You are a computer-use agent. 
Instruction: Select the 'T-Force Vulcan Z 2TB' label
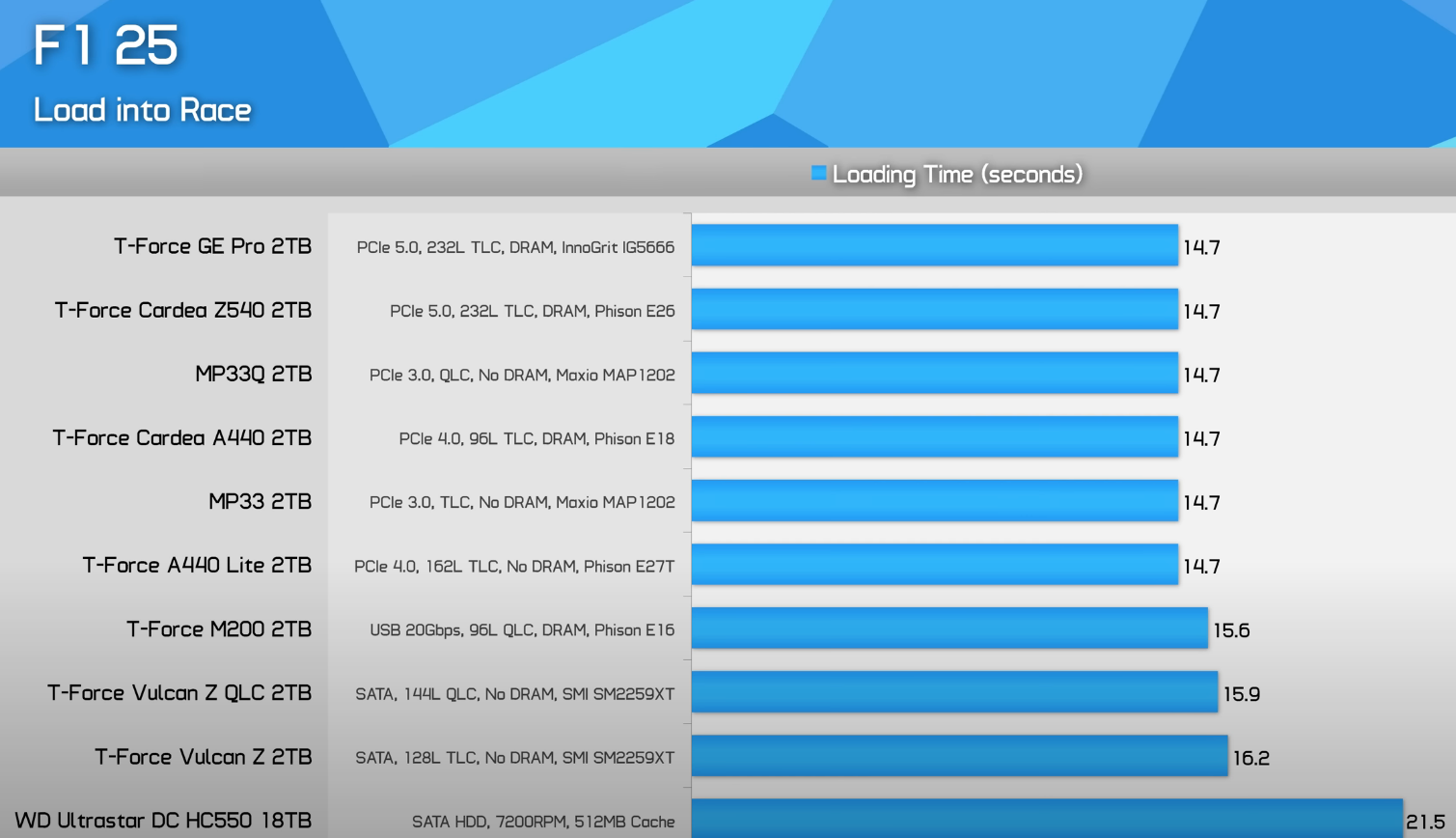tap(204, 757)
